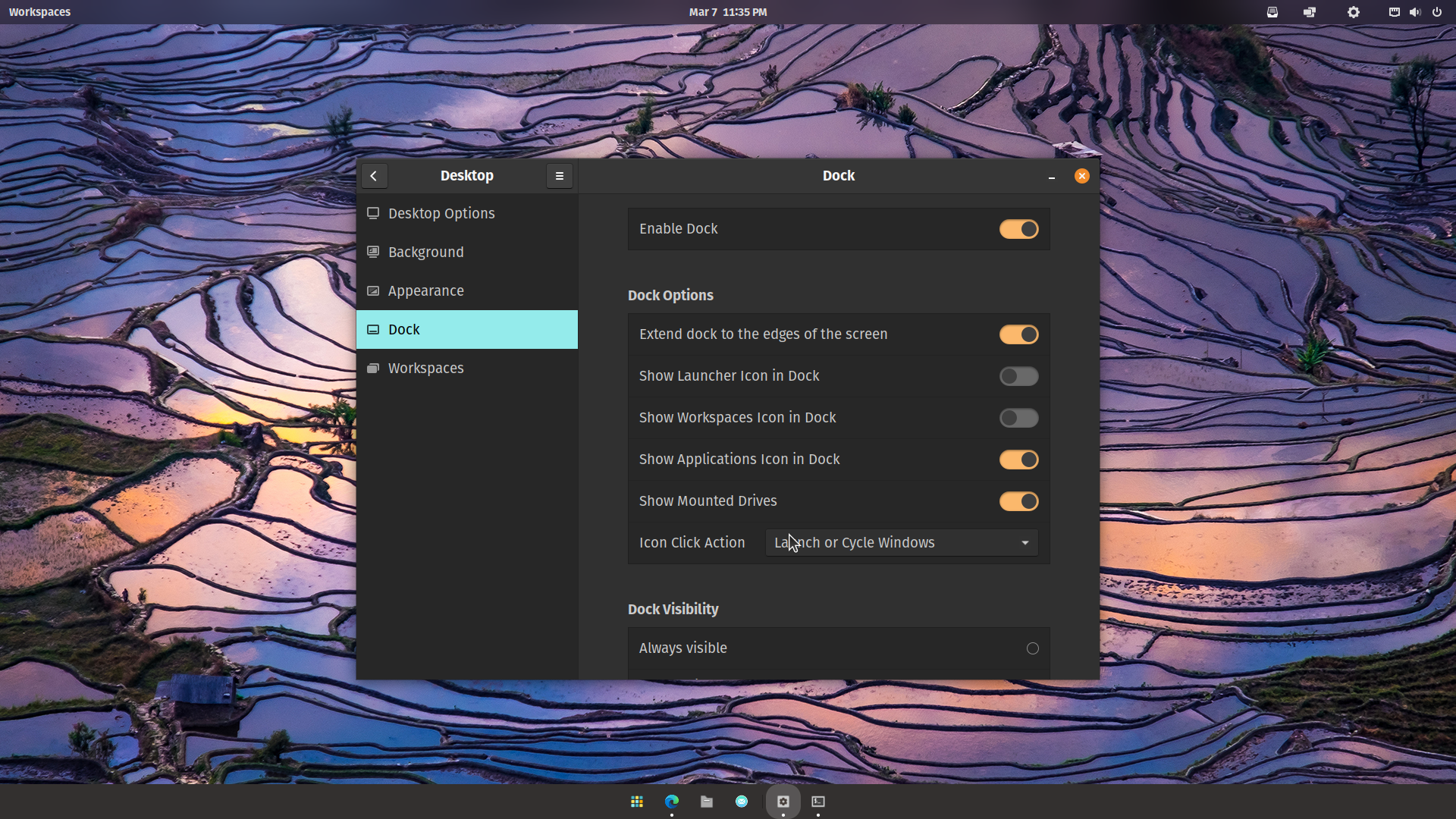Image resolution: width=1456 pixels, height=819 pixels.
Task: Open the Icon Click Action dropdown
Action: pos(900,542)
